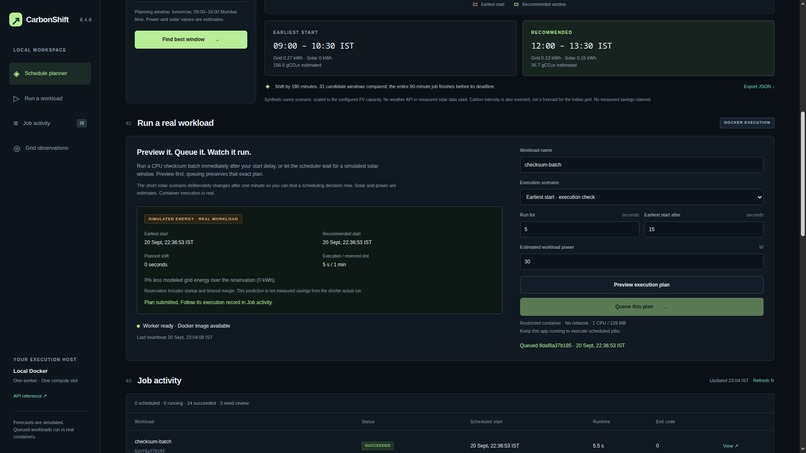Click the Docker Execution badge

tap(747, 123)
